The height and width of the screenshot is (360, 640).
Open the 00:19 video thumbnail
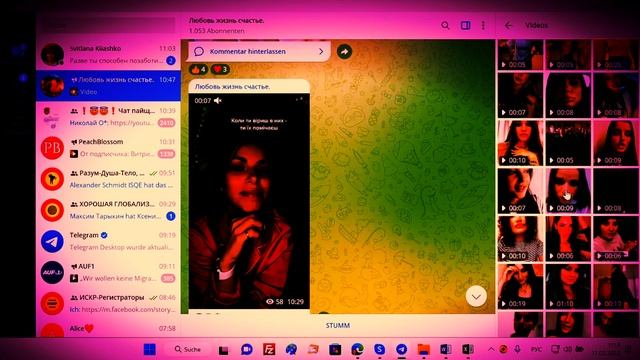coord(520,286)
